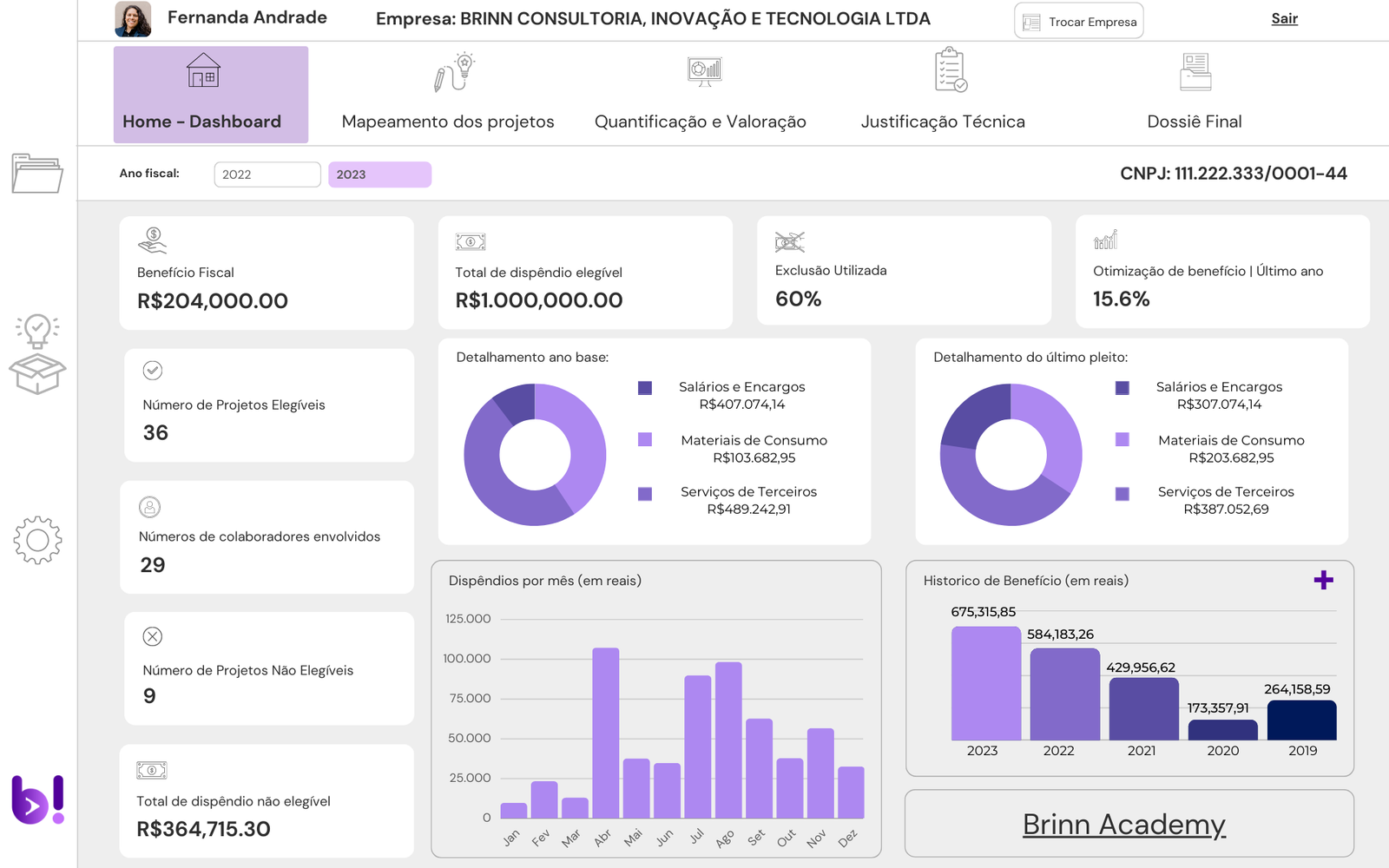Click Projetos Elegíveis count 36
Viewport: 1389px width, 868px height.
tap(155, 432)
